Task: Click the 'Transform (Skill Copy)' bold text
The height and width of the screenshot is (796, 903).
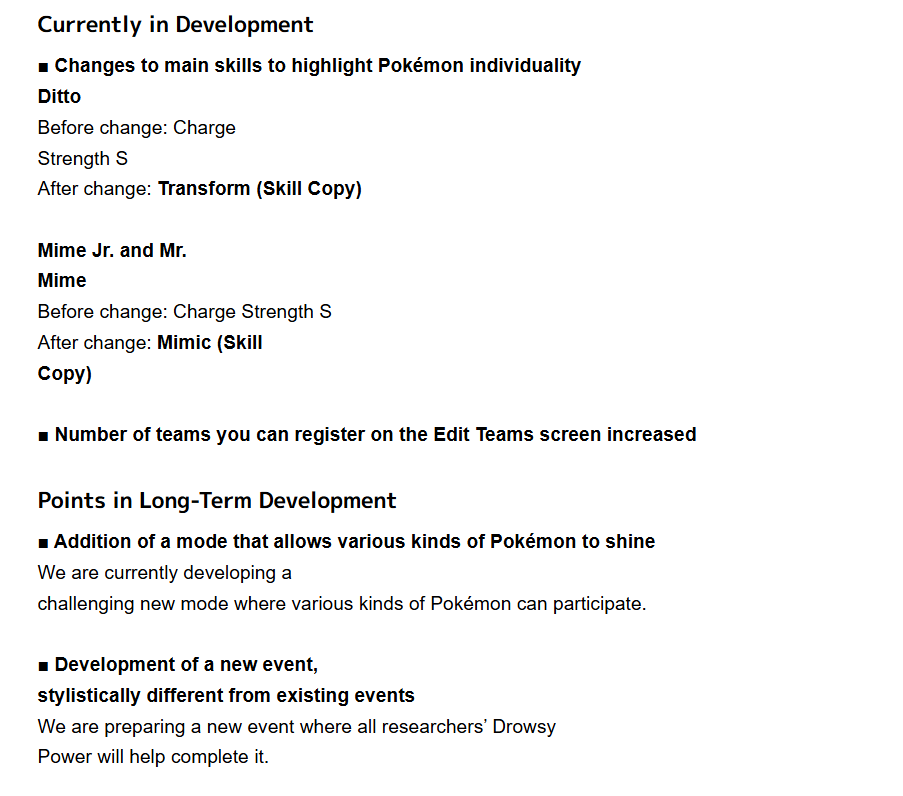Action: point(260,189)
